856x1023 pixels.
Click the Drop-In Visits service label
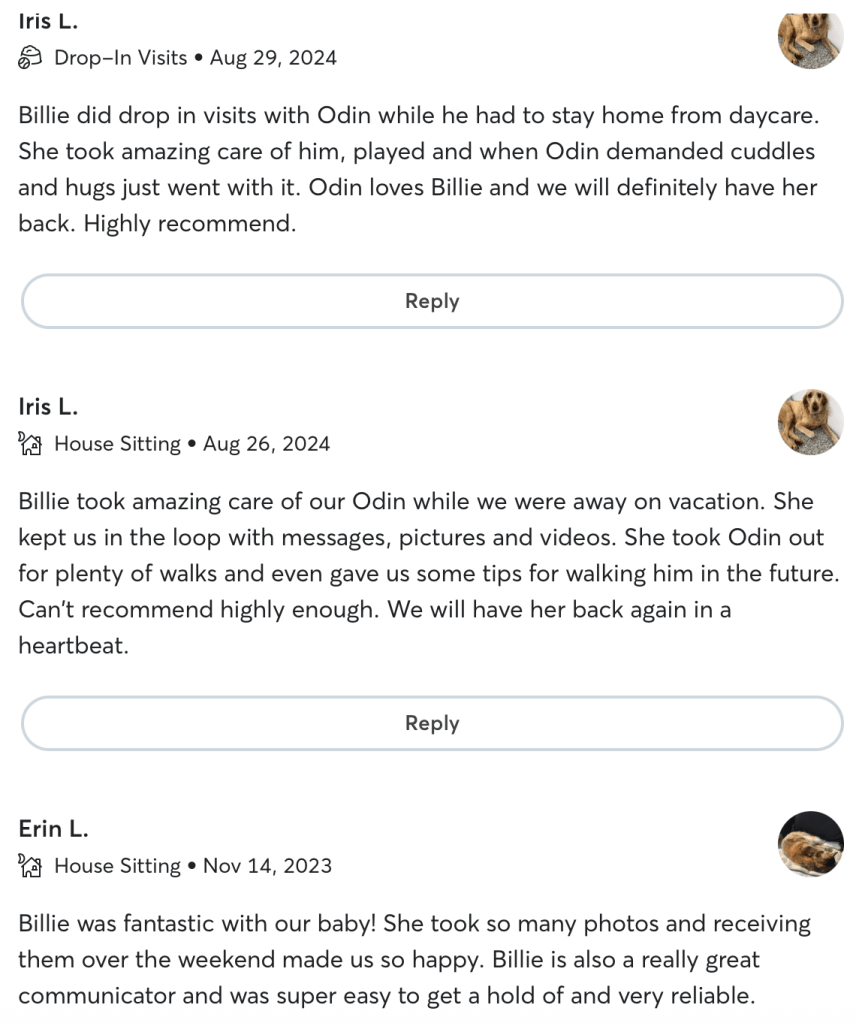120,58
